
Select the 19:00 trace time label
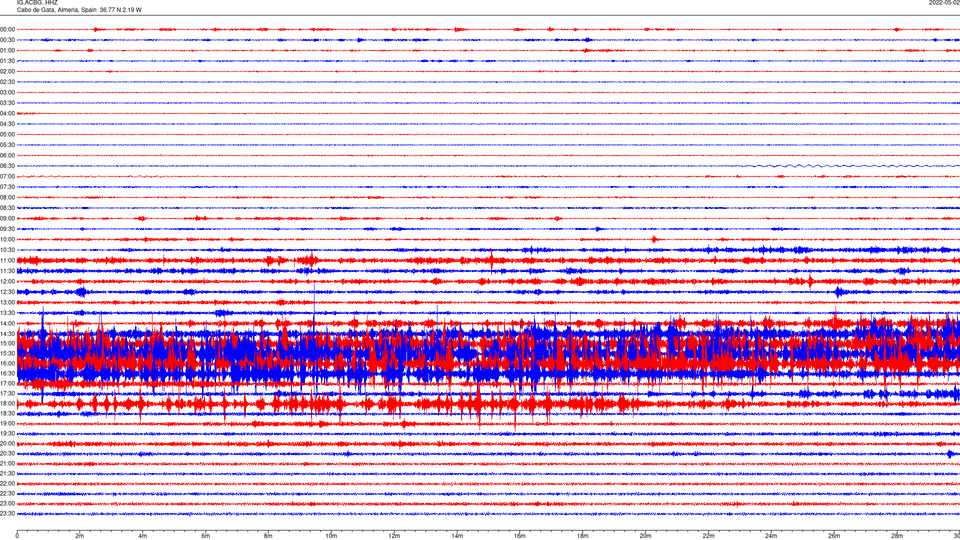(7, 424)
